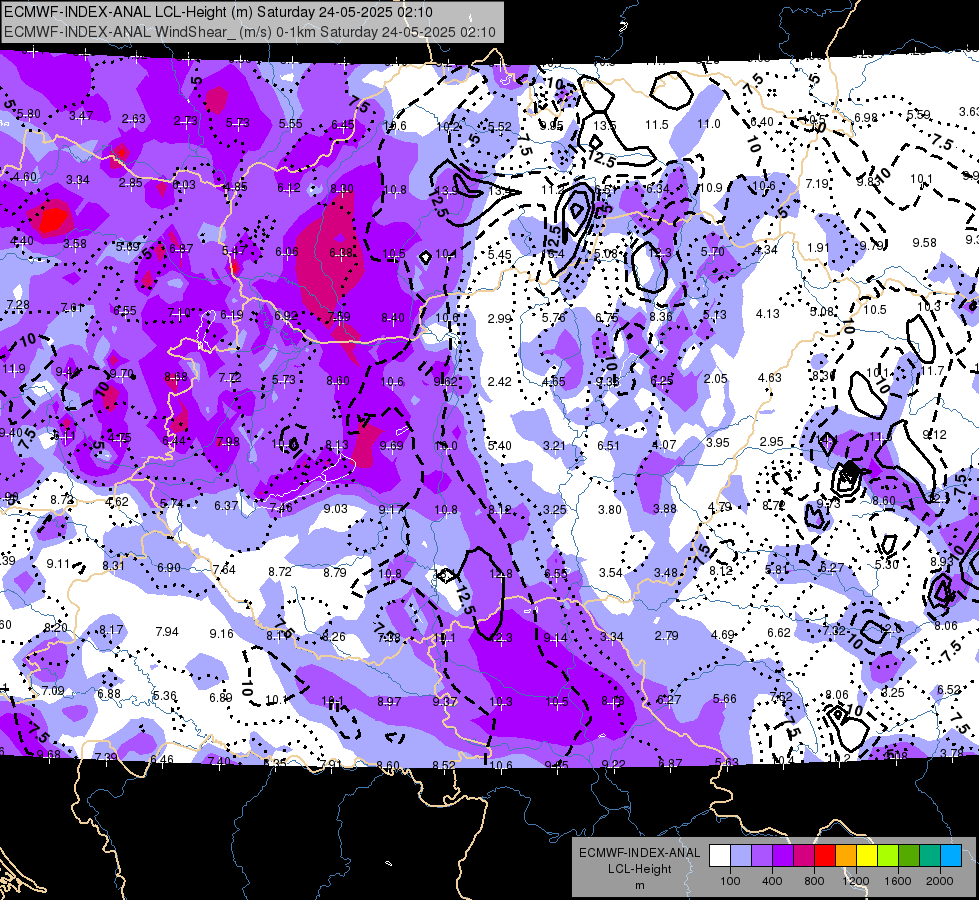979x900 pixels.
Task: Click the map value 4.07
Action: (664, 445)
